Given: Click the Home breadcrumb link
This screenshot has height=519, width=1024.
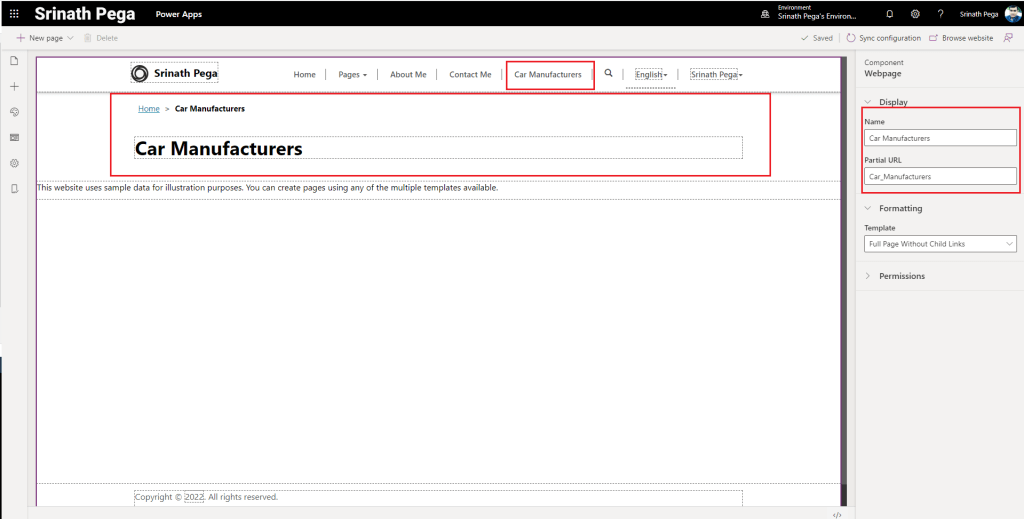Looking at the screenshot, I should (x=149, y=109).
